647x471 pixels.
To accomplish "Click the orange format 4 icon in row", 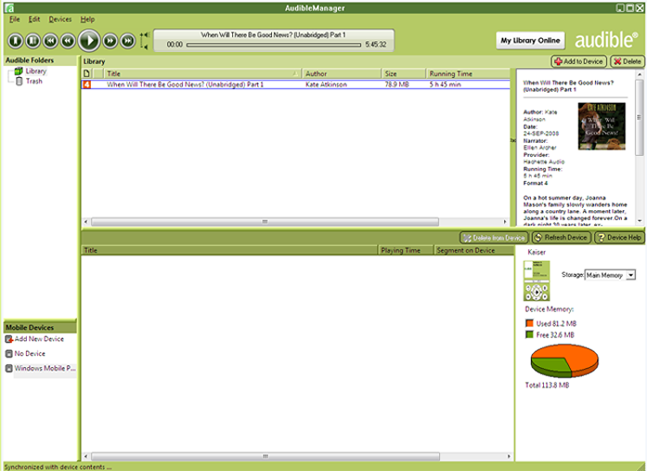I will click(x=87, y=84).
